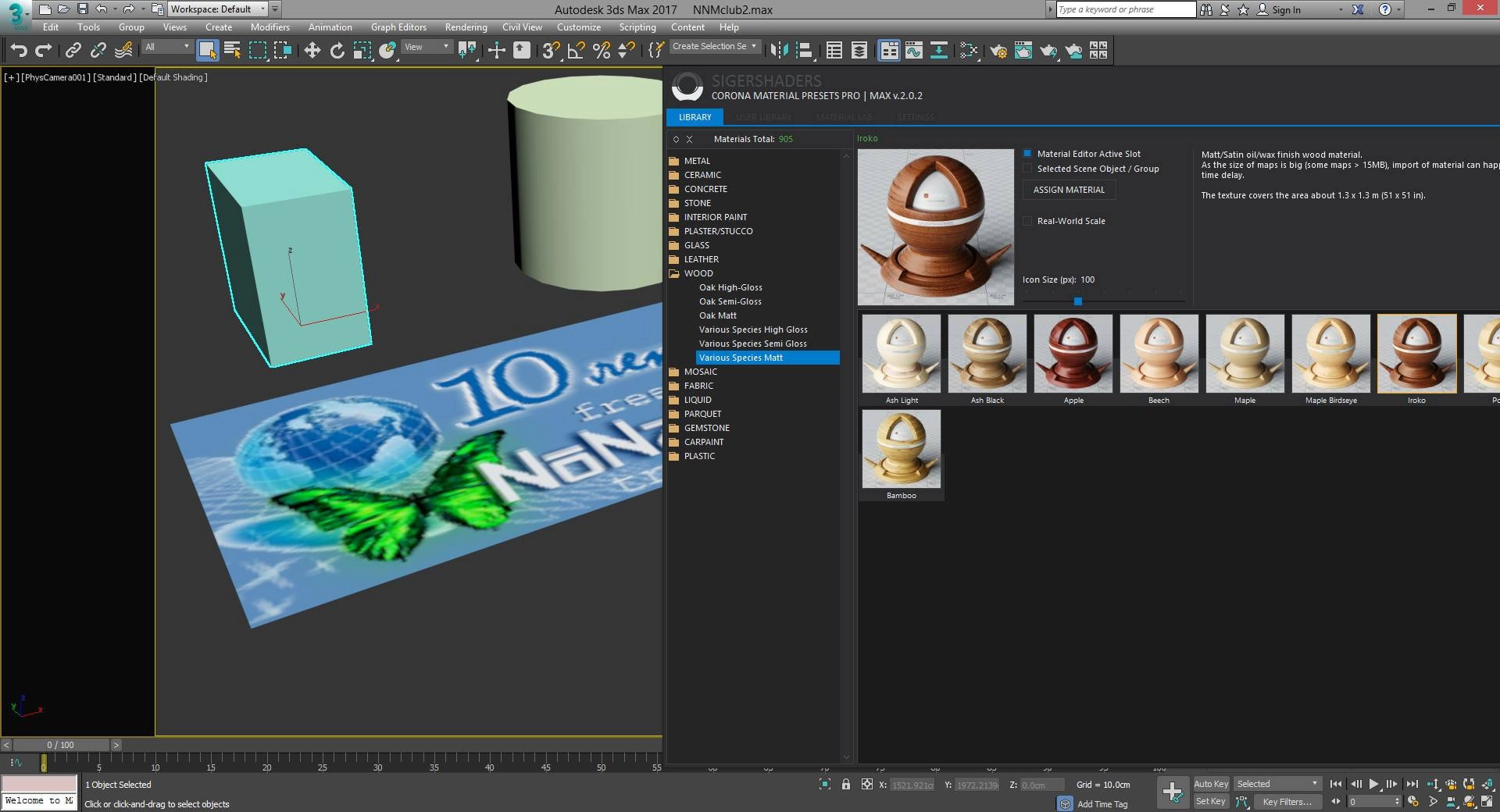Screen dimensions: 1500x812
Task: Open the Create Selection Set dropdown
Action: 714,47
